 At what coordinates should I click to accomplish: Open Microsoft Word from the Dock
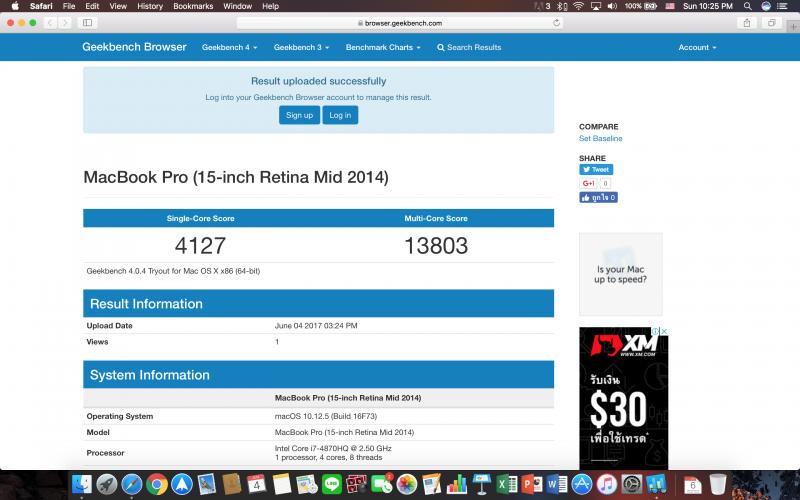[x=557, y=484]
